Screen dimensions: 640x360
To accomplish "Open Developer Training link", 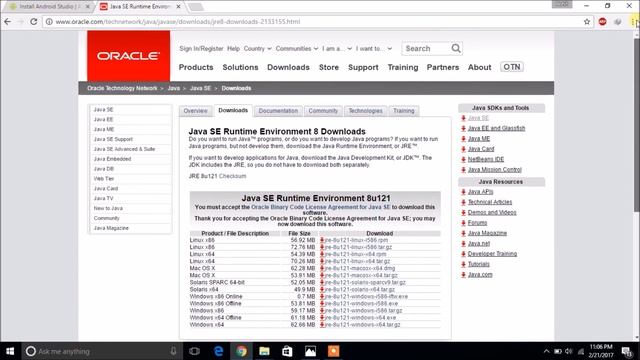I will click(492, 254).
